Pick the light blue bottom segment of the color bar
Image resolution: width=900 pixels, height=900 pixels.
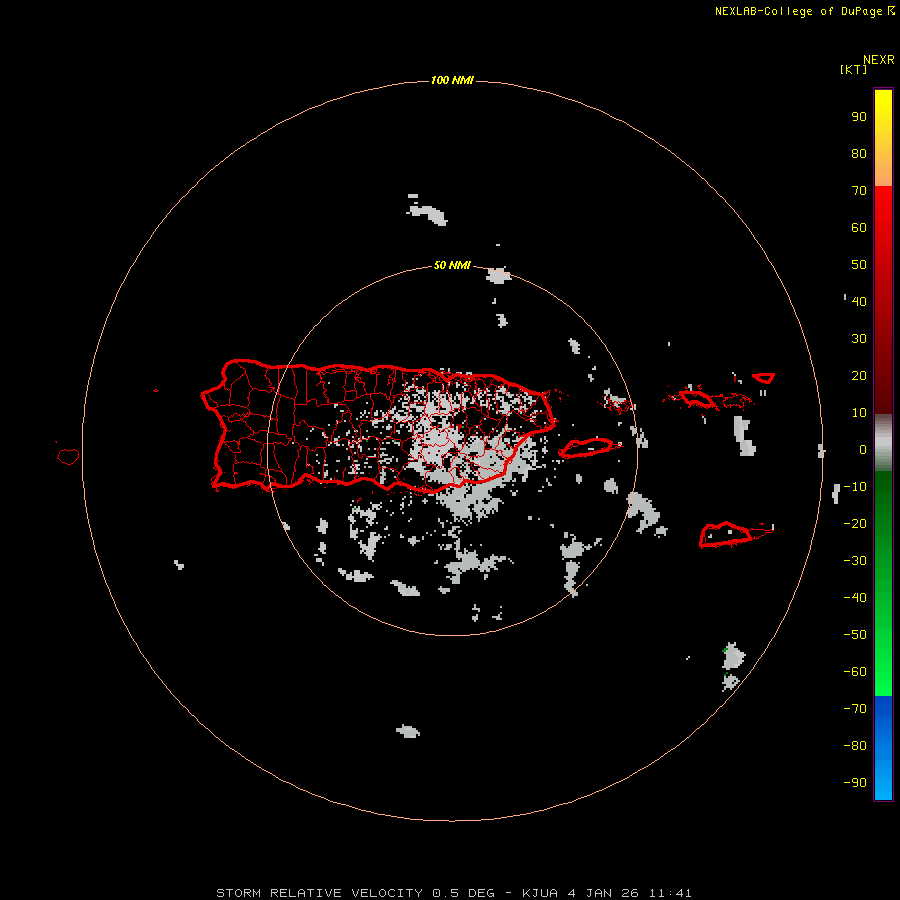click(883, 775)
